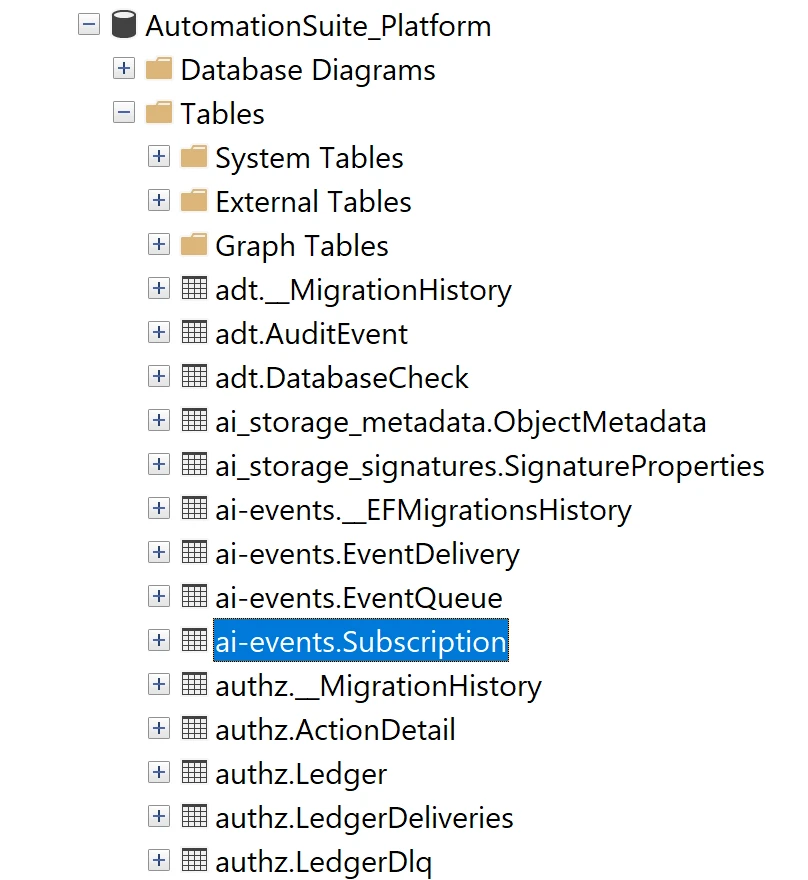Click the authz.ActionDetail table icon
Screen dimensions: 808x880
click(194, 728)
